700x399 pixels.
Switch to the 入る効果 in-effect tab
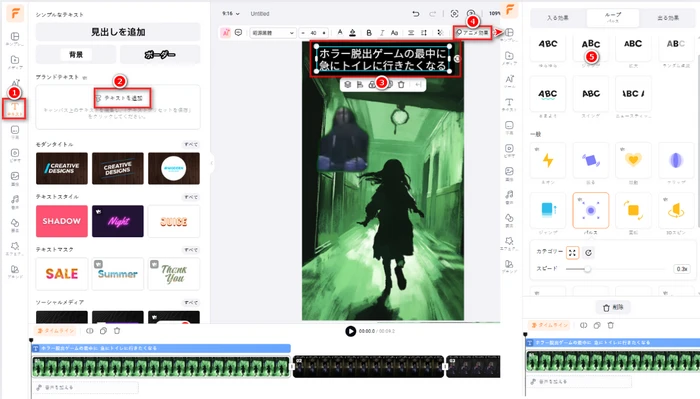[x=558, y=18]
